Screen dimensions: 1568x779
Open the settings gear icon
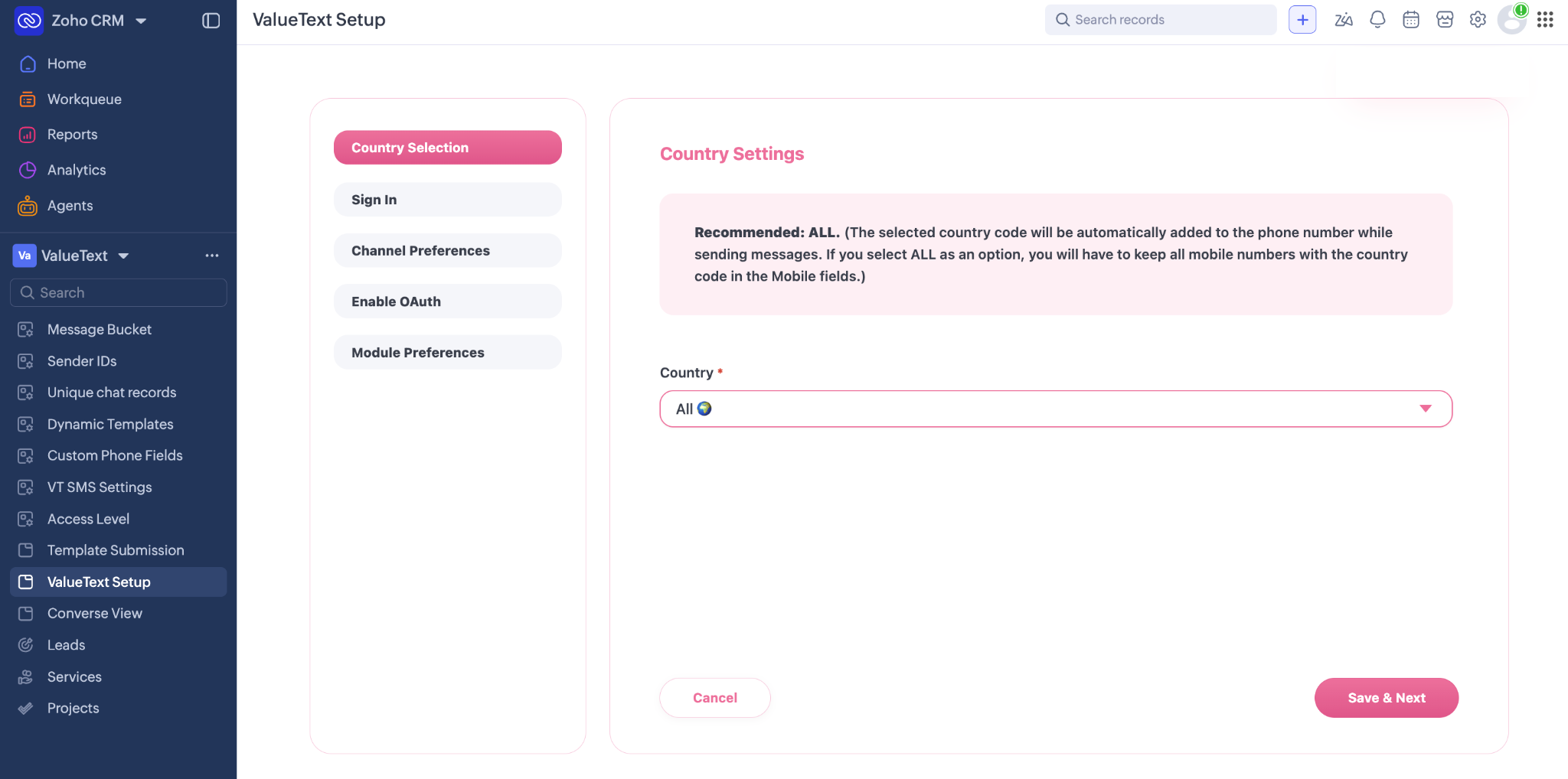[x=1478, y=20]
